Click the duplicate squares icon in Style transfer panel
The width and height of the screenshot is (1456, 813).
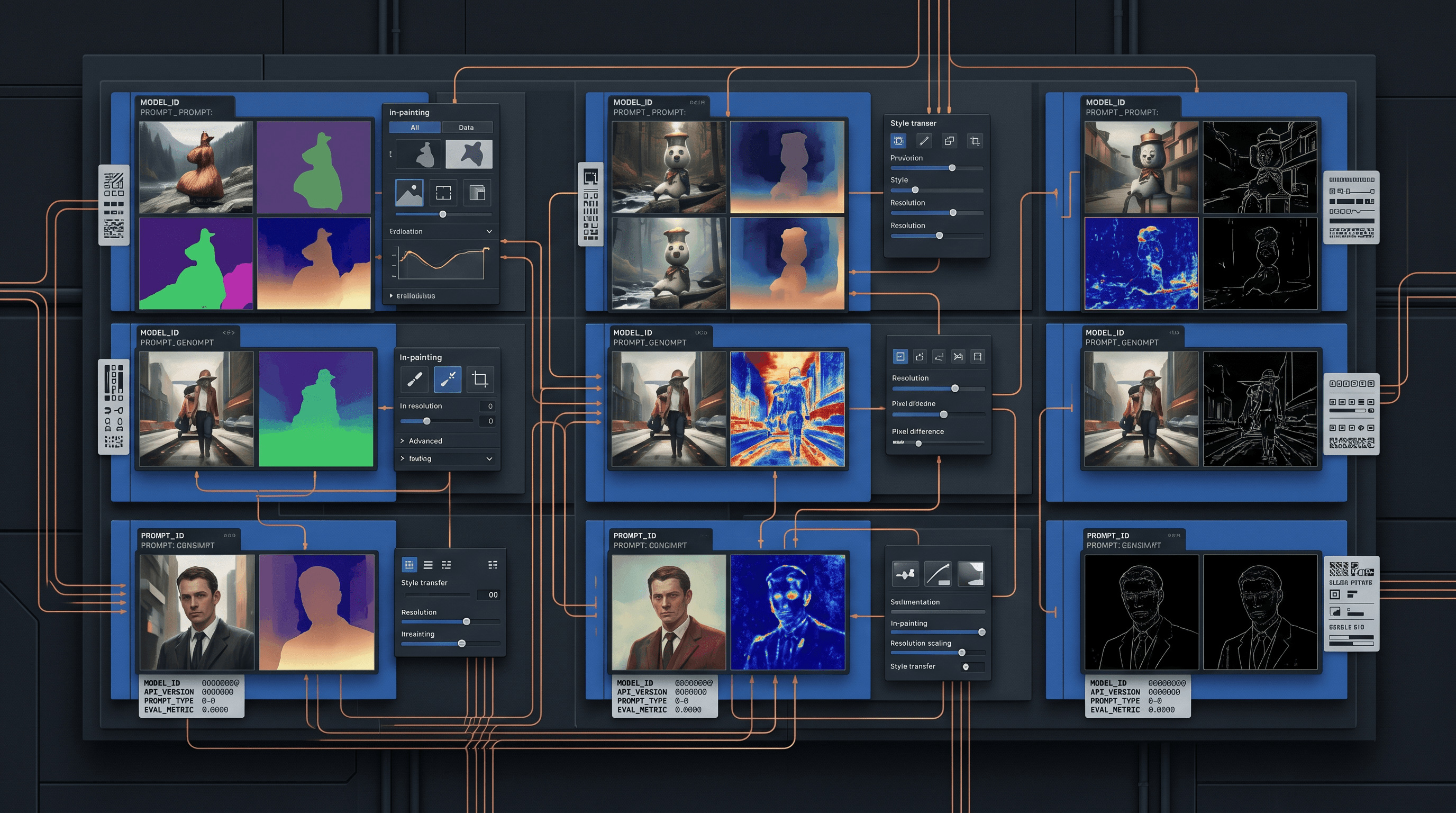click(949, 141)
